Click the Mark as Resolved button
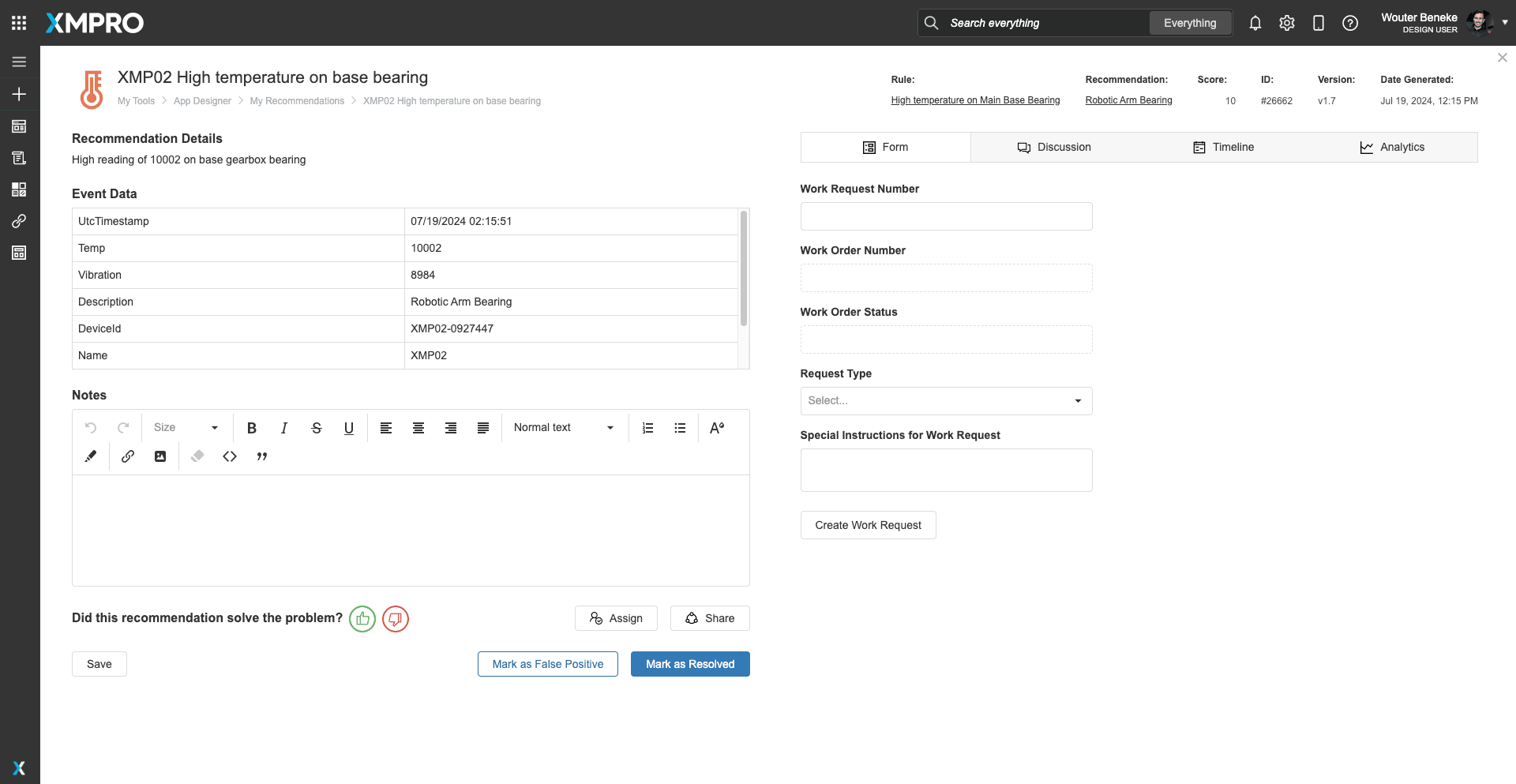The width and height of the screenshot is (1516, 784). click(x=690, y=664)
